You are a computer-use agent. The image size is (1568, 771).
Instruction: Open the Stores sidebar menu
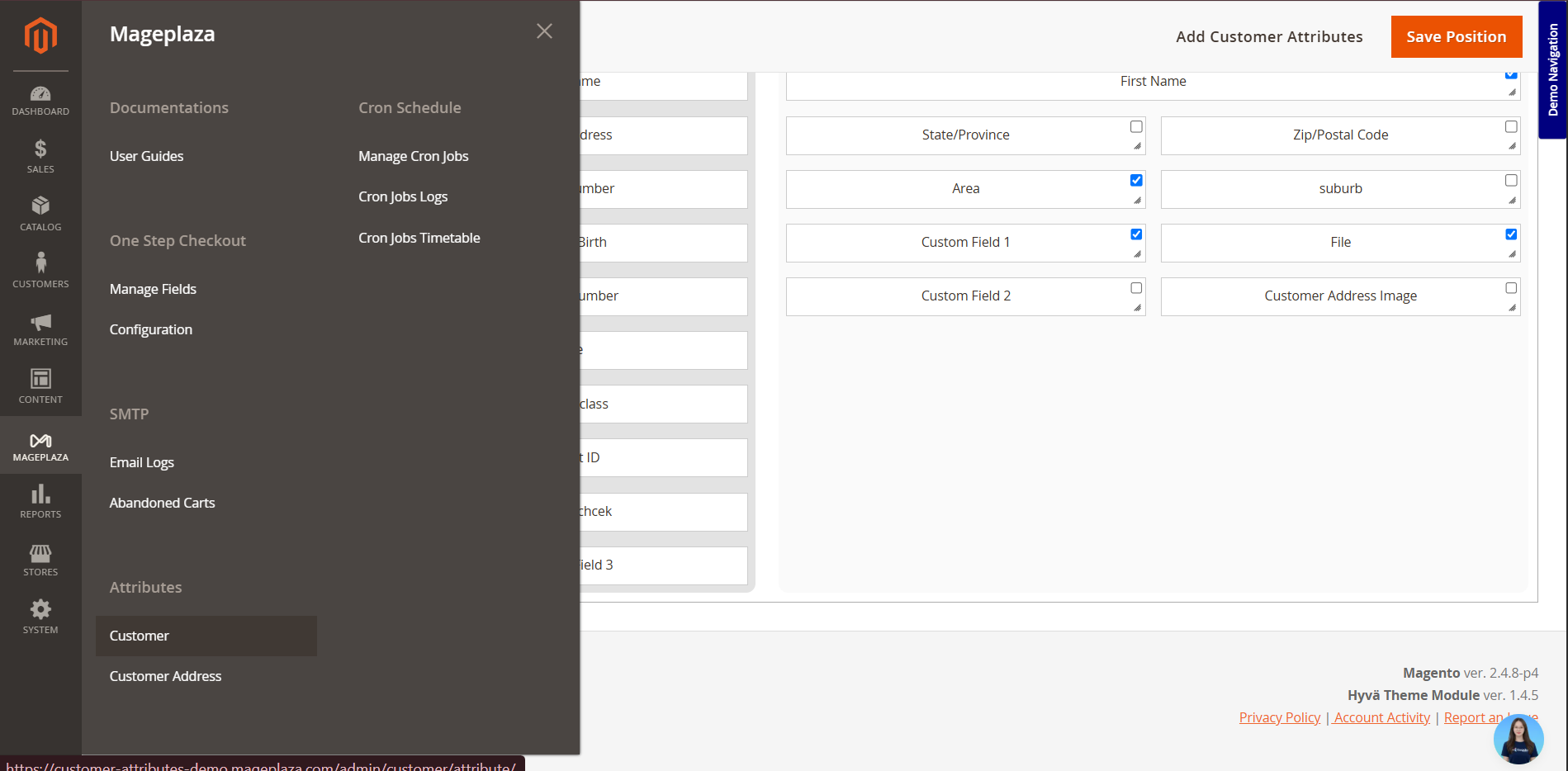[40, 560]
